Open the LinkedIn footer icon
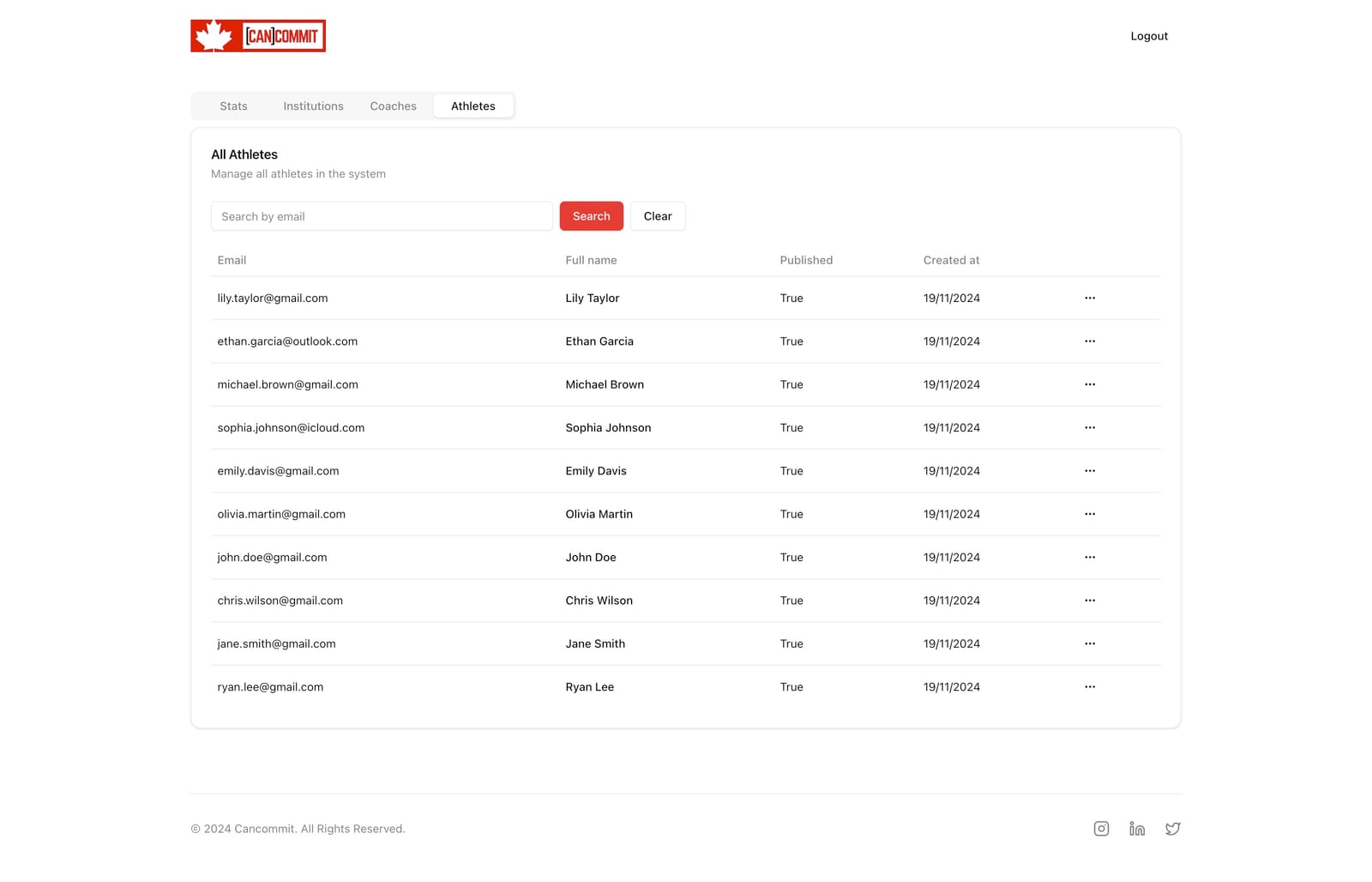Image resolution: width=1372 pixels, height=882 pixels. coord(1137,829)
